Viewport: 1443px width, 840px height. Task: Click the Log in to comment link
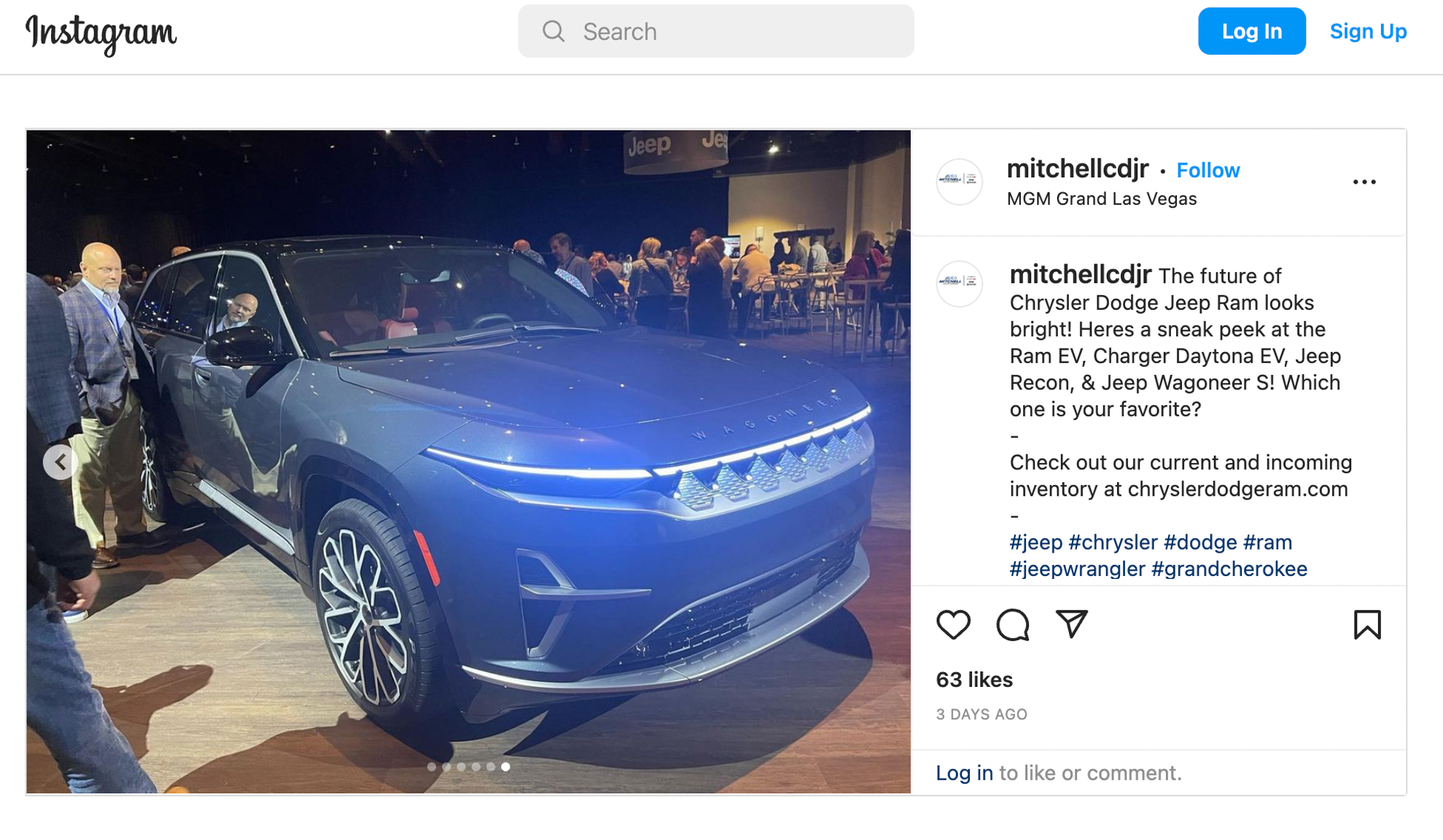[x=964, y=773]
